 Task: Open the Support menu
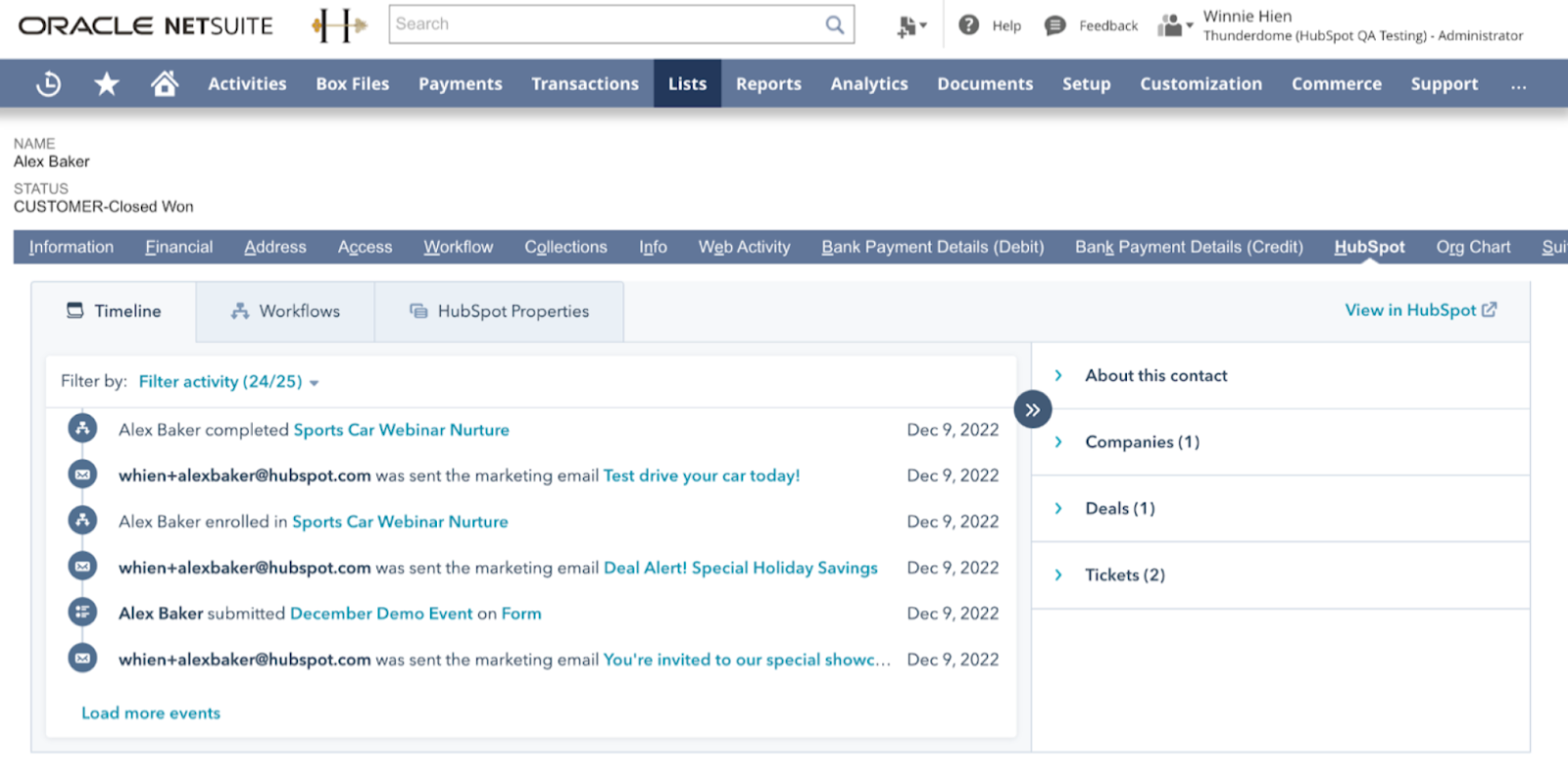coord(1445,84)
